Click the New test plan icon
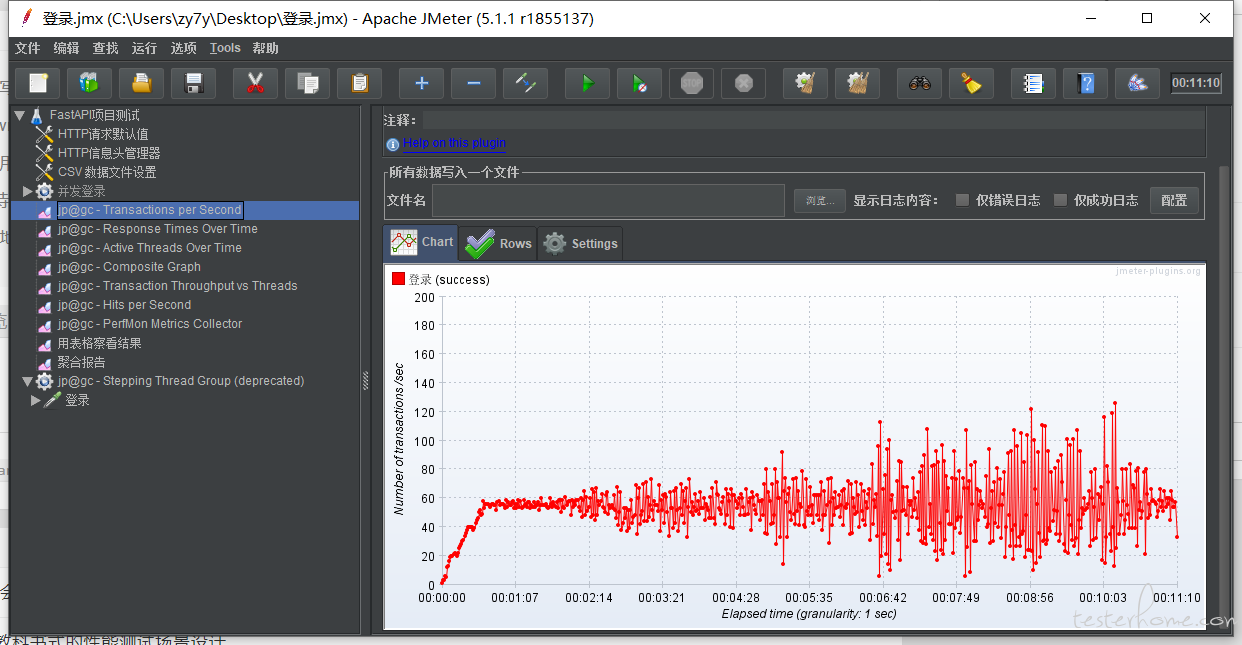The height and width of the screenshot is (645, 1242). point(38,84)
